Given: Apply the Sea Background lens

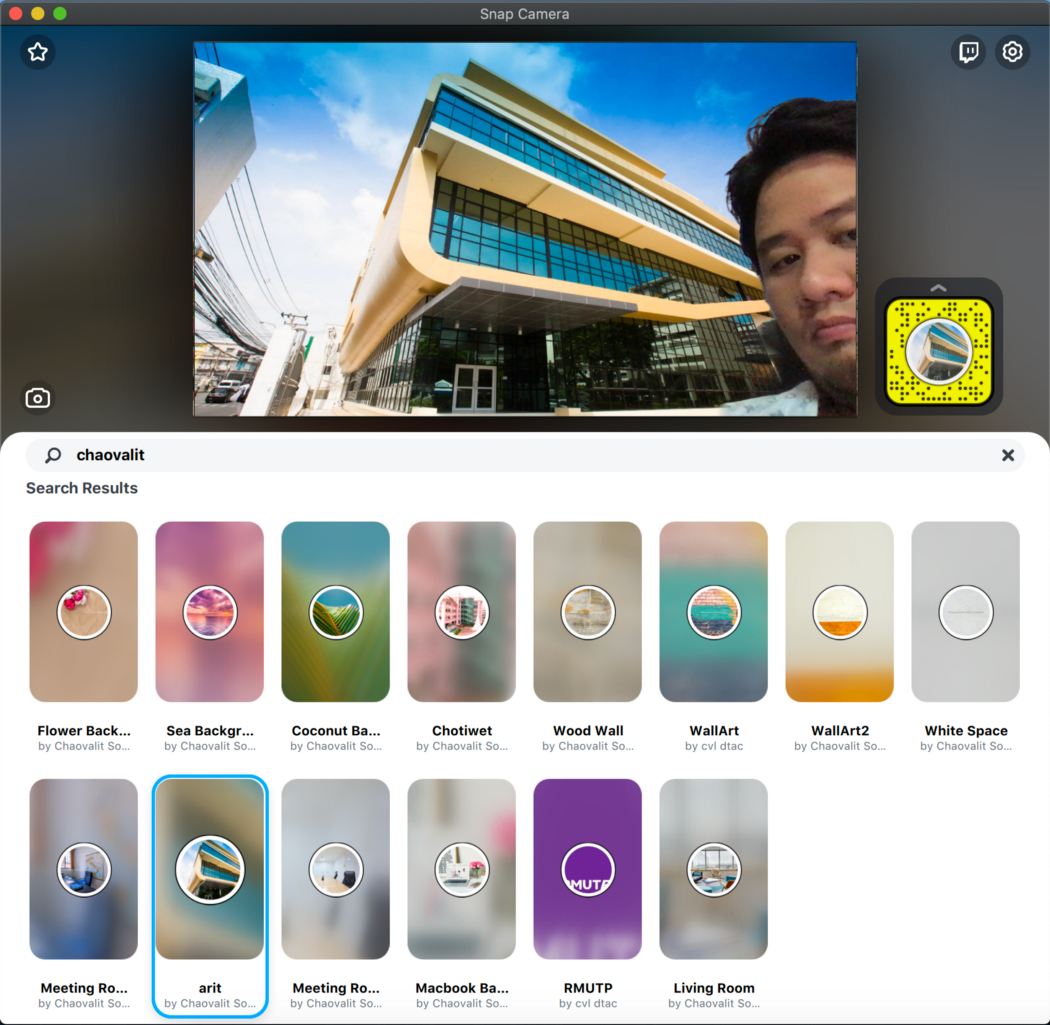Looking at the screenshot, I should click(x=209, y=611).
